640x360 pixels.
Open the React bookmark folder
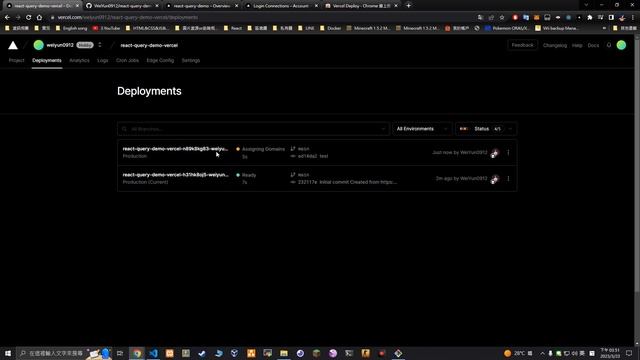pos(233,28)
